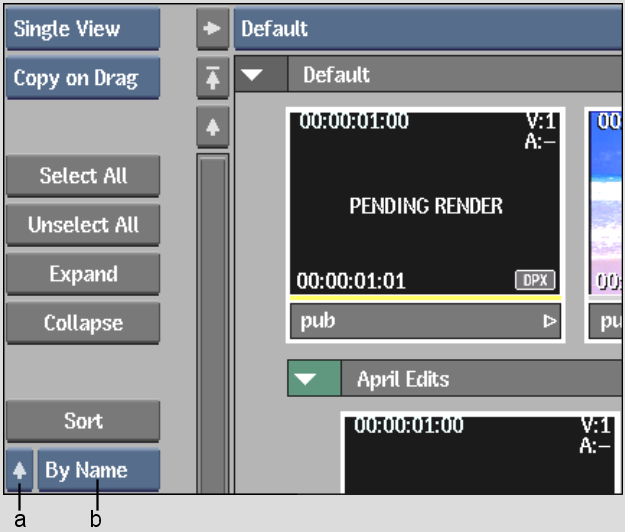Toggle ascending sort order arrow
The height and width of the screenshot is (532, 625).
tap(20, 471)
